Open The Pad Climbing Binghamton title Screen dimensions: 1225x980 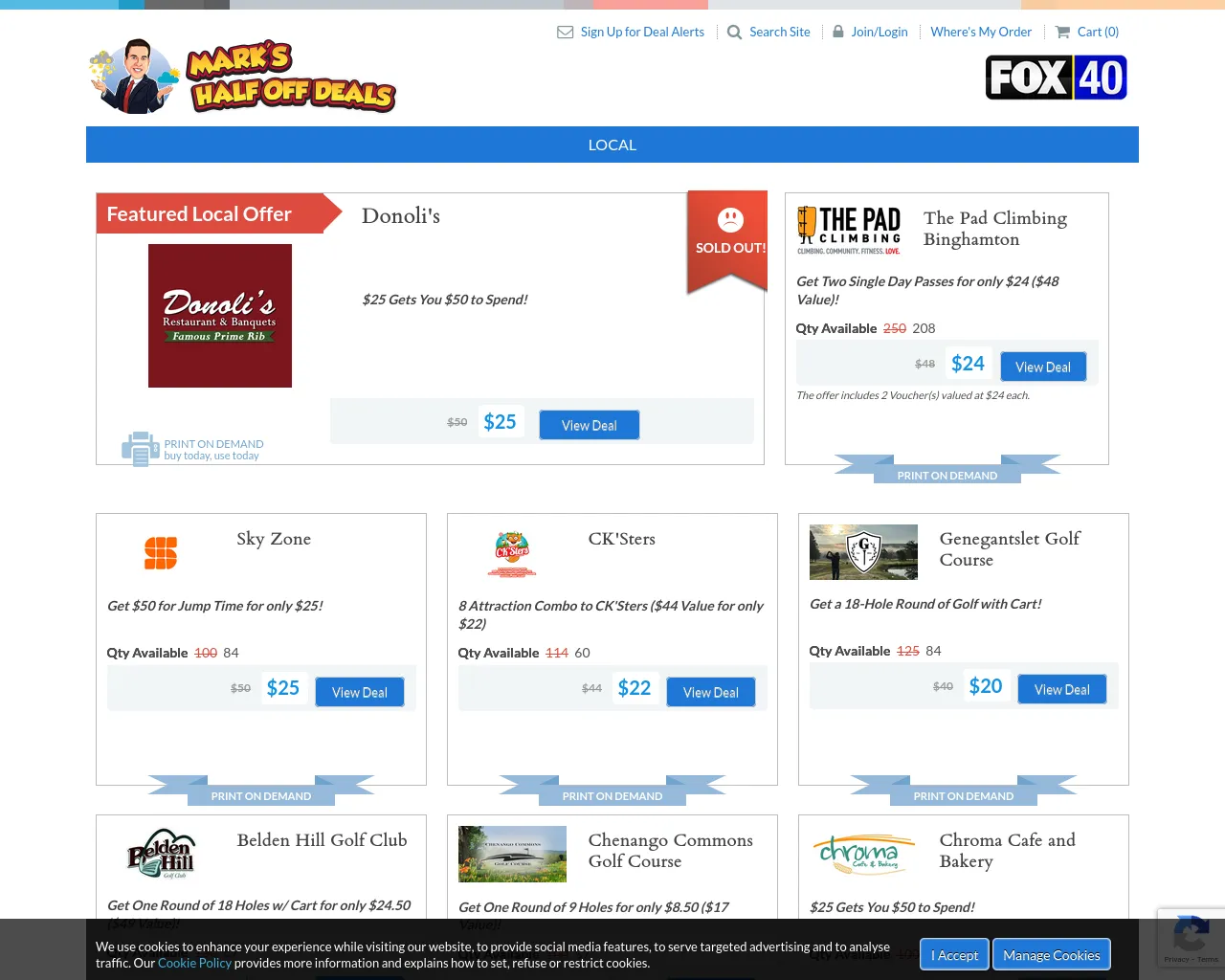(995, 229)
